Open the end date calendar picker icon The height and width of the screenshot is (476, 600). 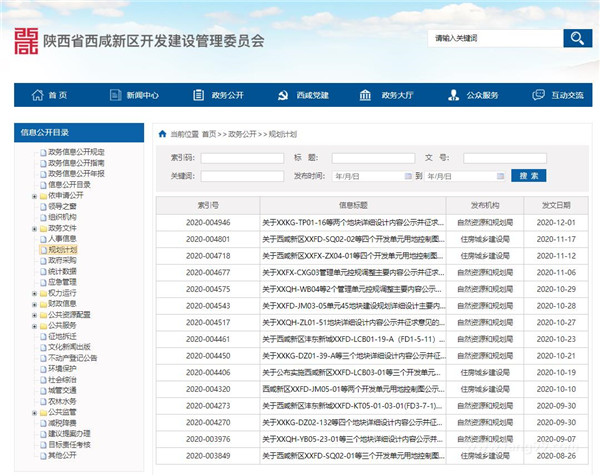click(500, 176)
